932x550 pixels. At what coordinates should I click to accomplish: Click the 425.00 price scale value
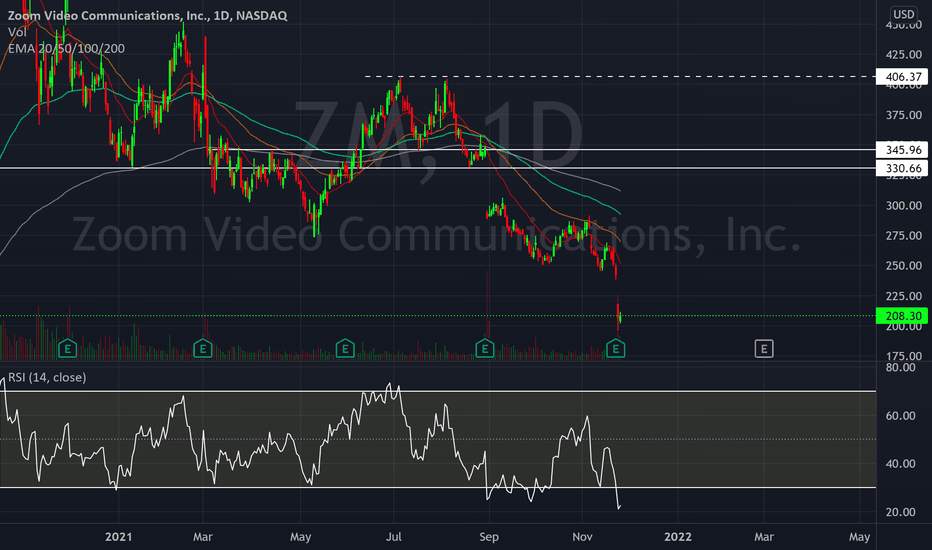[x=904, y=55]
